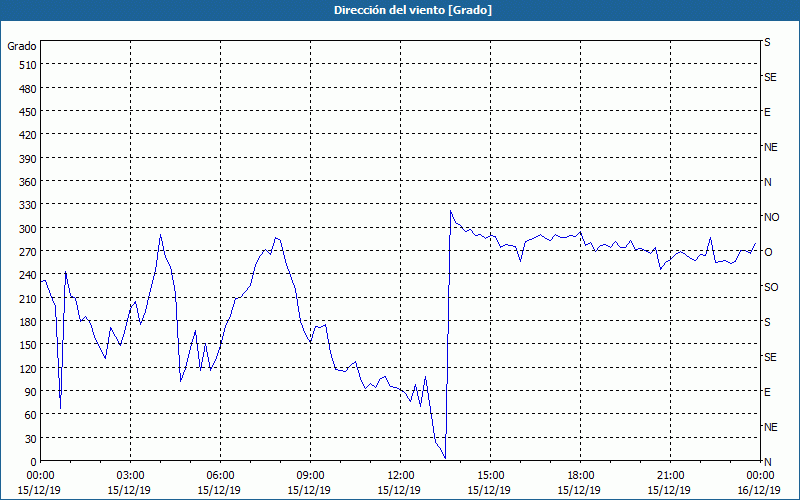Click the 330 y-axis label
800x500 pixels.
pos(28,205)
